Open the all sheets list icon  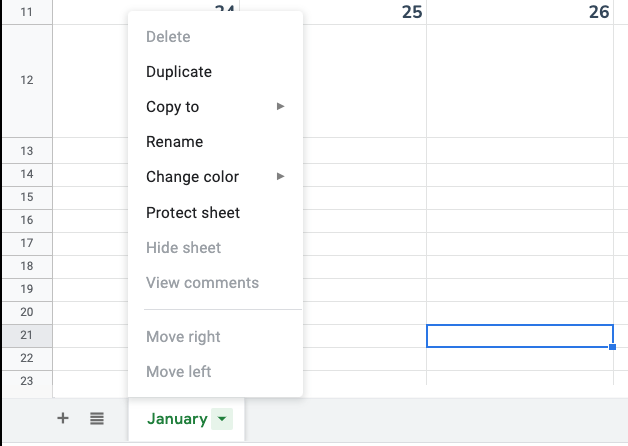pos(97,419)
